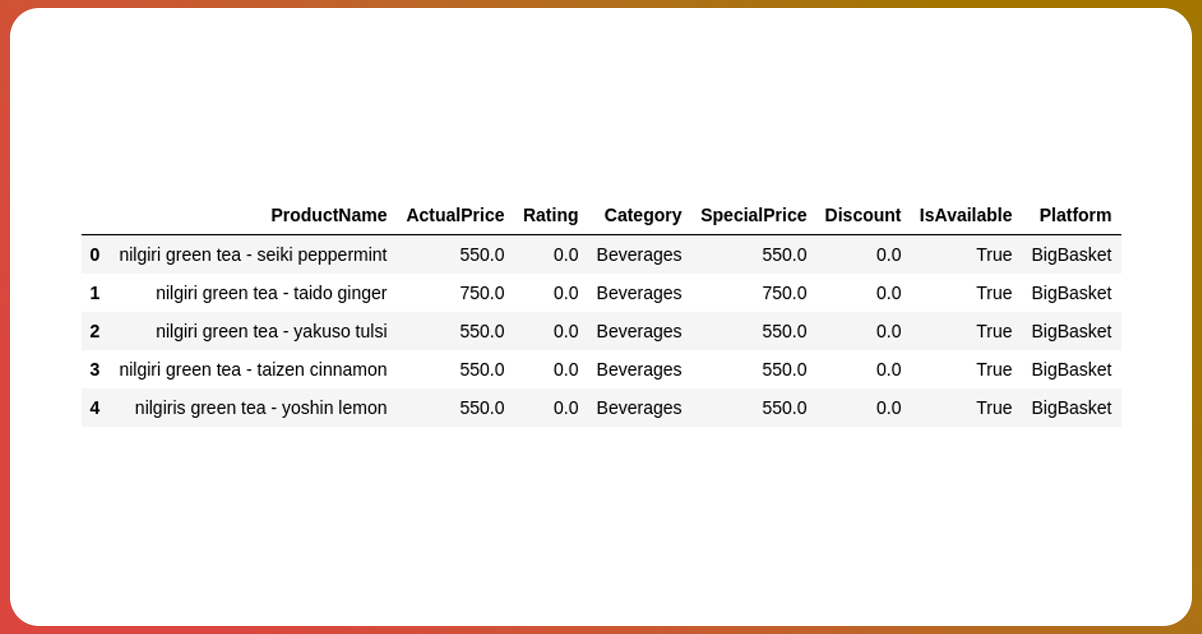Image resolution: width=1202 pixels, height=634 pixels.
Task: Click the Category column header
Action: (x=642, y=215)
